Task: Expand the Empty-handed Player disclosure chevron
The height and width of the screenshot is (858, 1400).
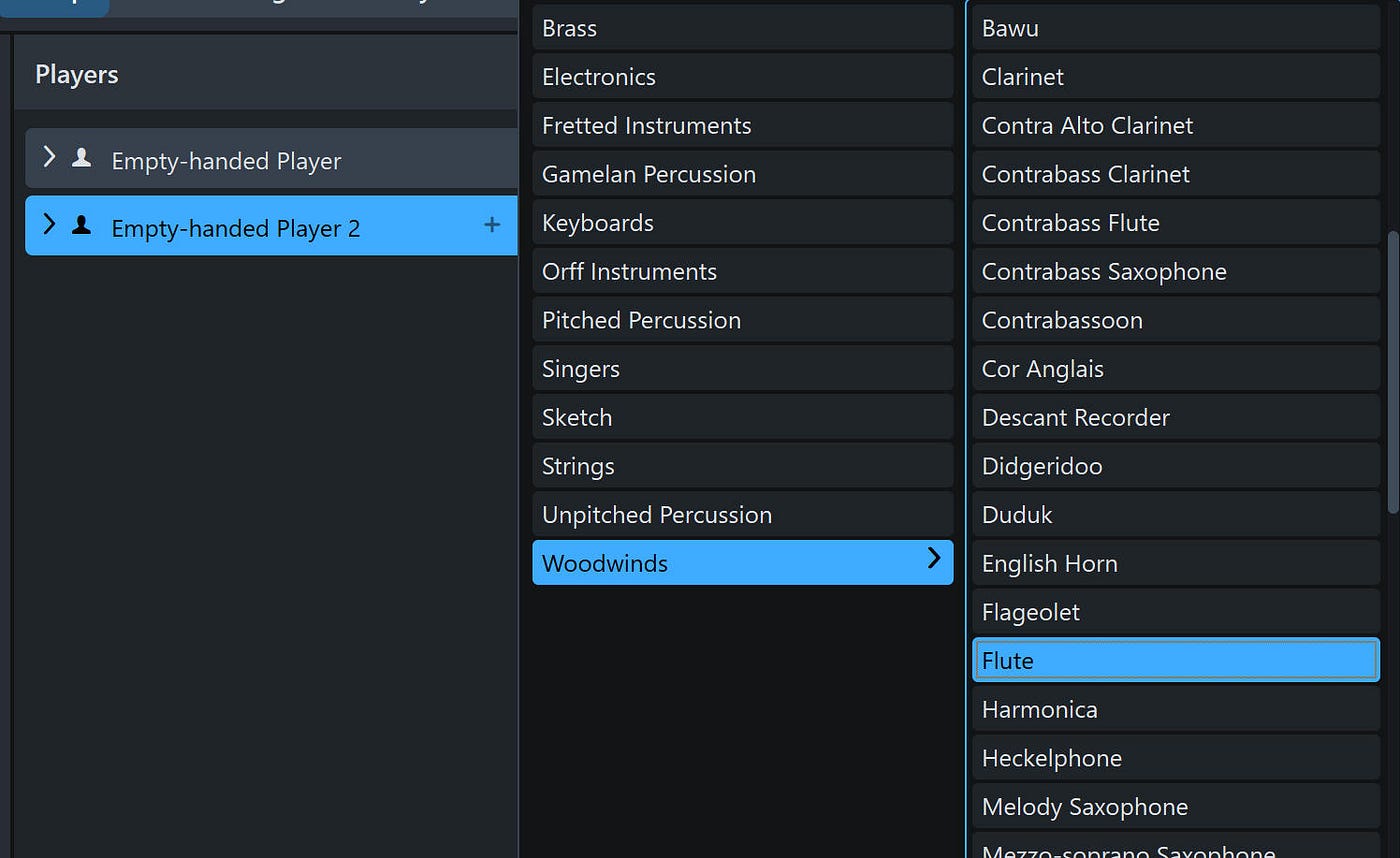Action: [48, 157]
